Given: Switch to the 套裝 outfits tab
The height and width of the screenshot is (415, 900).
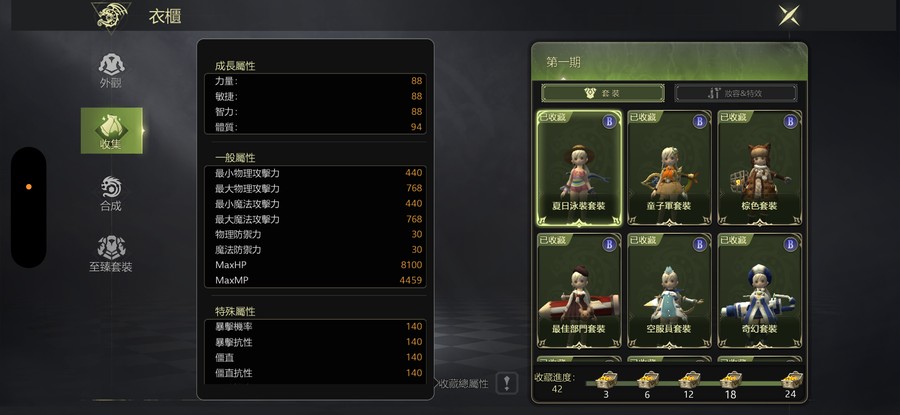Looking at the screenshot, I should pyautogui.click(x=603, y=93).
